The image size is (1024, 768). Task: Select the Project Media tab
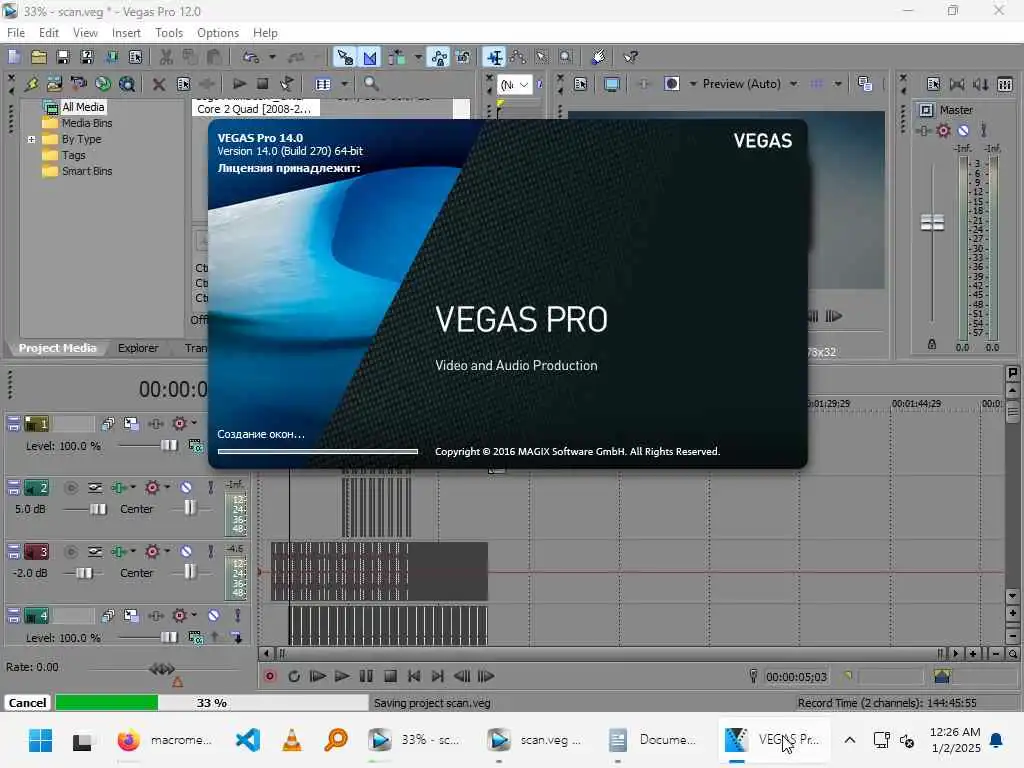57,348
